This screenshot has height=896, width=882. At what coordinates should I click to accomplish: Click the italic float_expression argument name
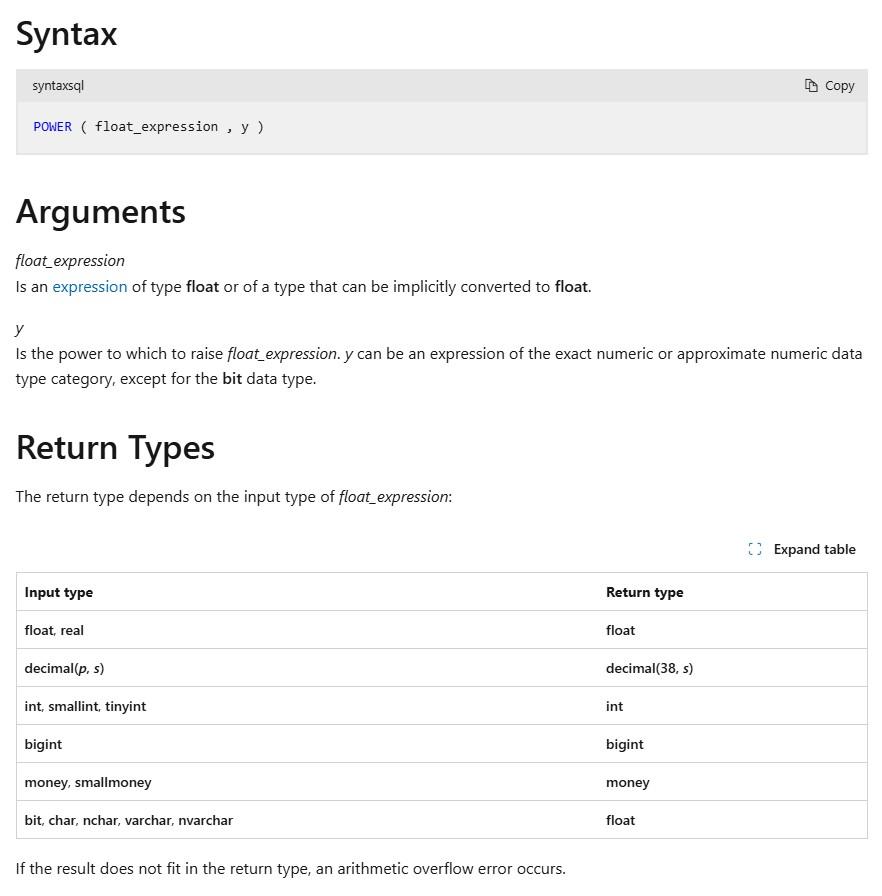70,261
